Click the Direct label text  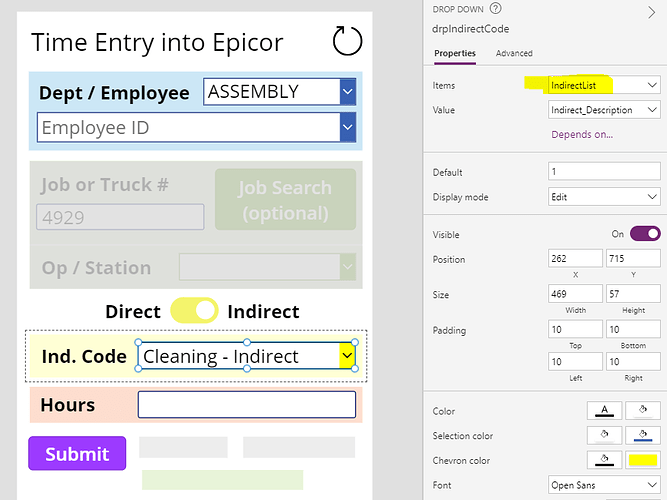point(133,311)
